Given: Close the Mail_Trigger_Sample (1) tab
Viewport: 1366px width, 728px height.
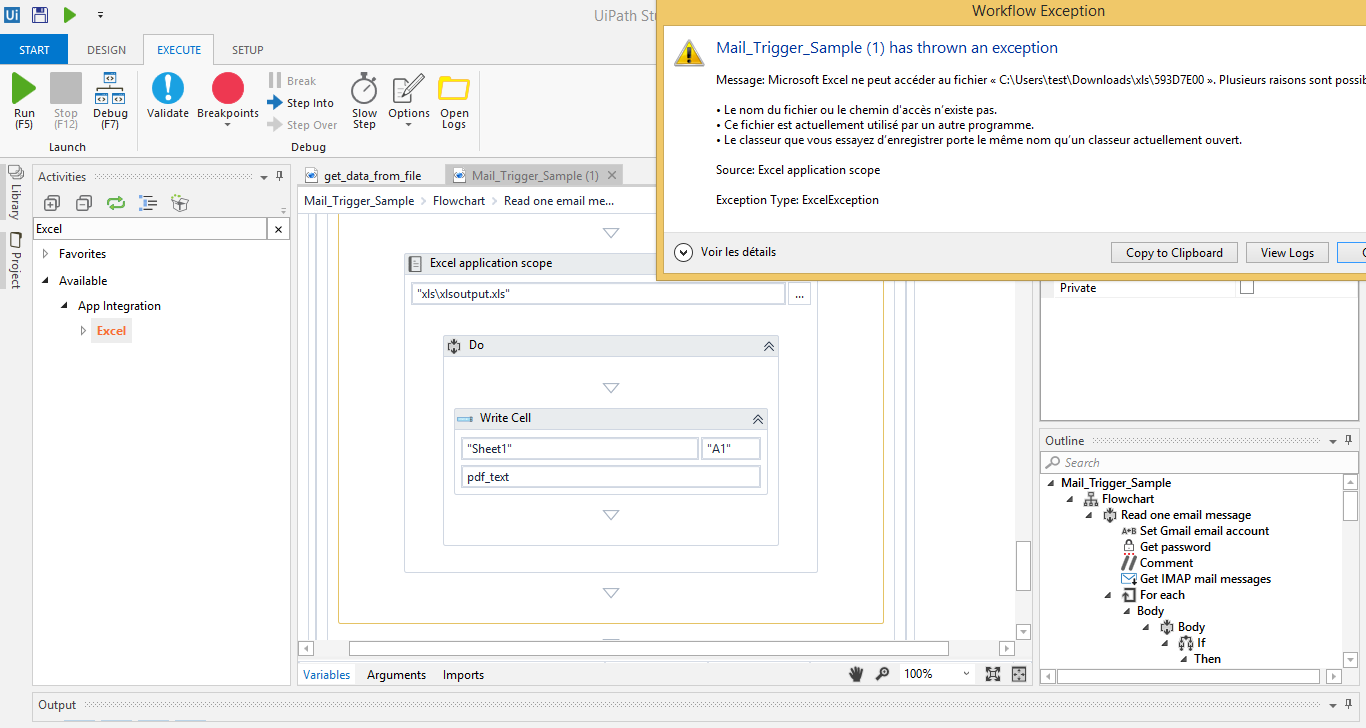Looking at the screenshot, I should (x=612, y=175).
